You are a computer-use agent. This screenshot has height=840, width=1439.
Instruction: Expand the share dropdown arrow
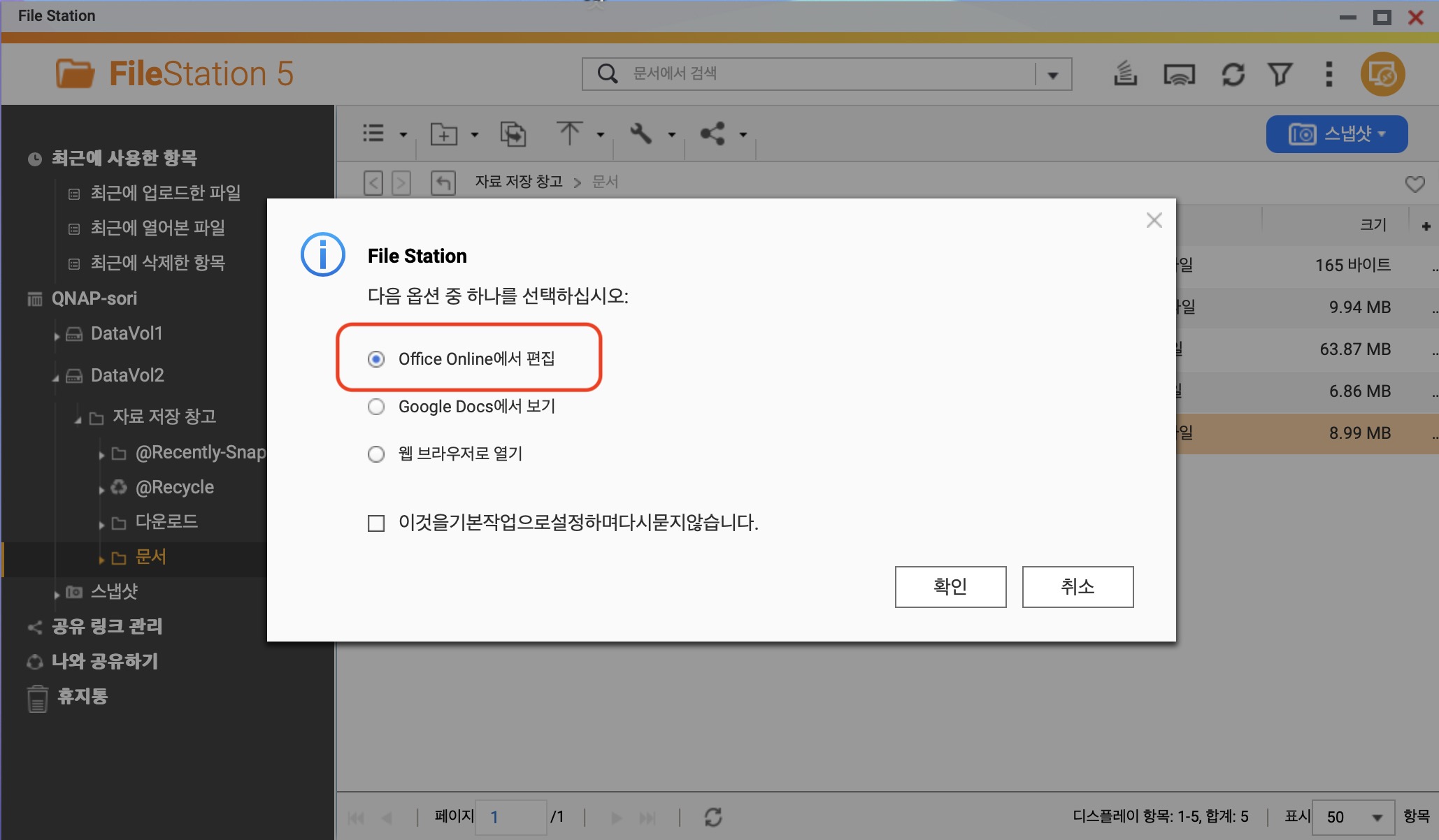point(743,134)
